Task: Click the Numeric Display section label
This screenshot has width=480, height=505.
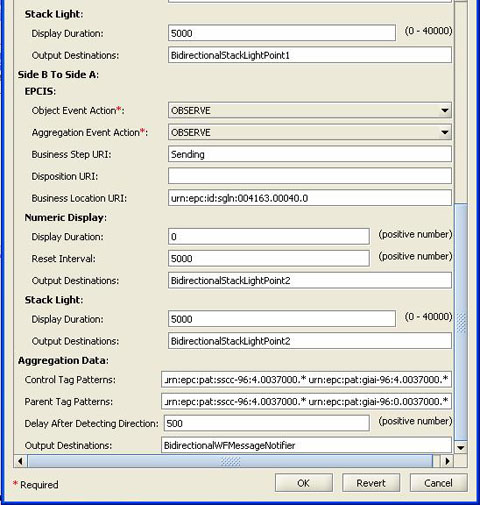Action: (x=66, y=218)
